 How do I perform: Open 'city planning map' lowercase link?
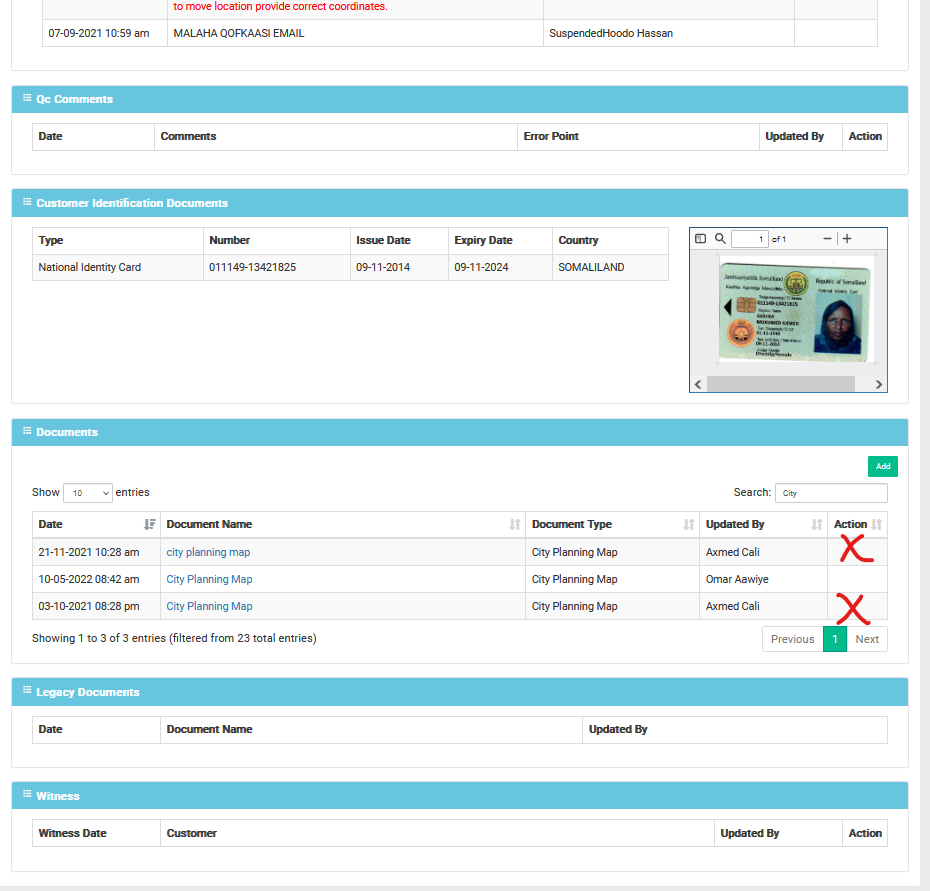208,552
